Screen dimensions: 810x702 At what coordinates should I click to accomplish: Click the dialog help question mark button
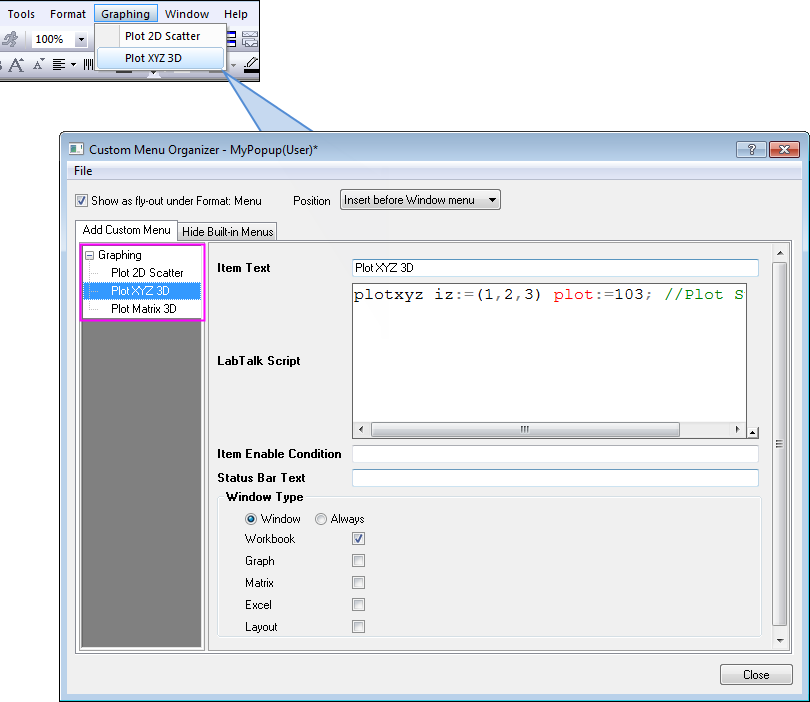(x=751, y=149)
